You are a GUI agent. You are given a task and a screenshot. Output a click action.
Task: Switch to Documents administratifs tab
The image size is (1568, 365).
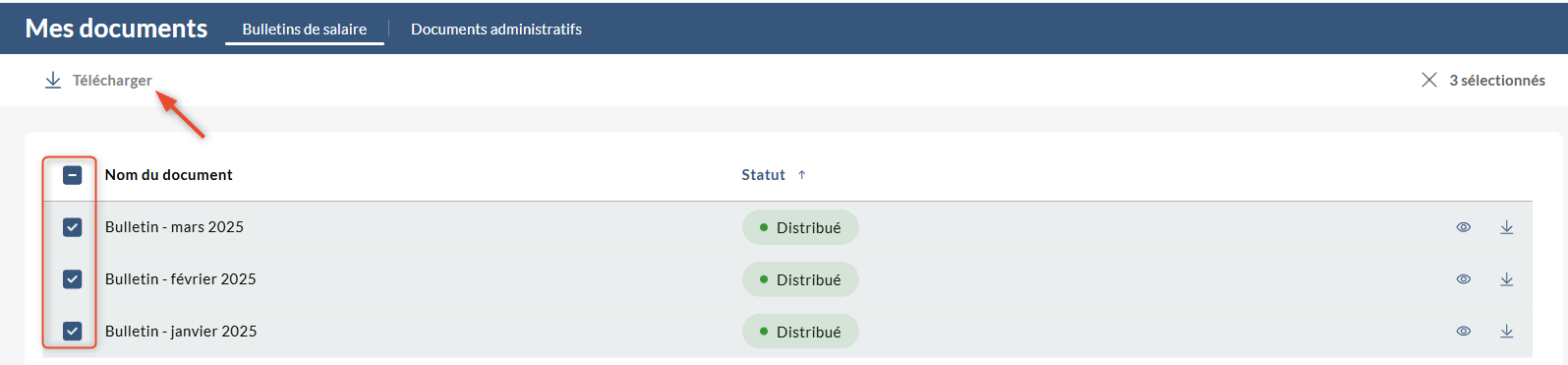coord(496,30)
